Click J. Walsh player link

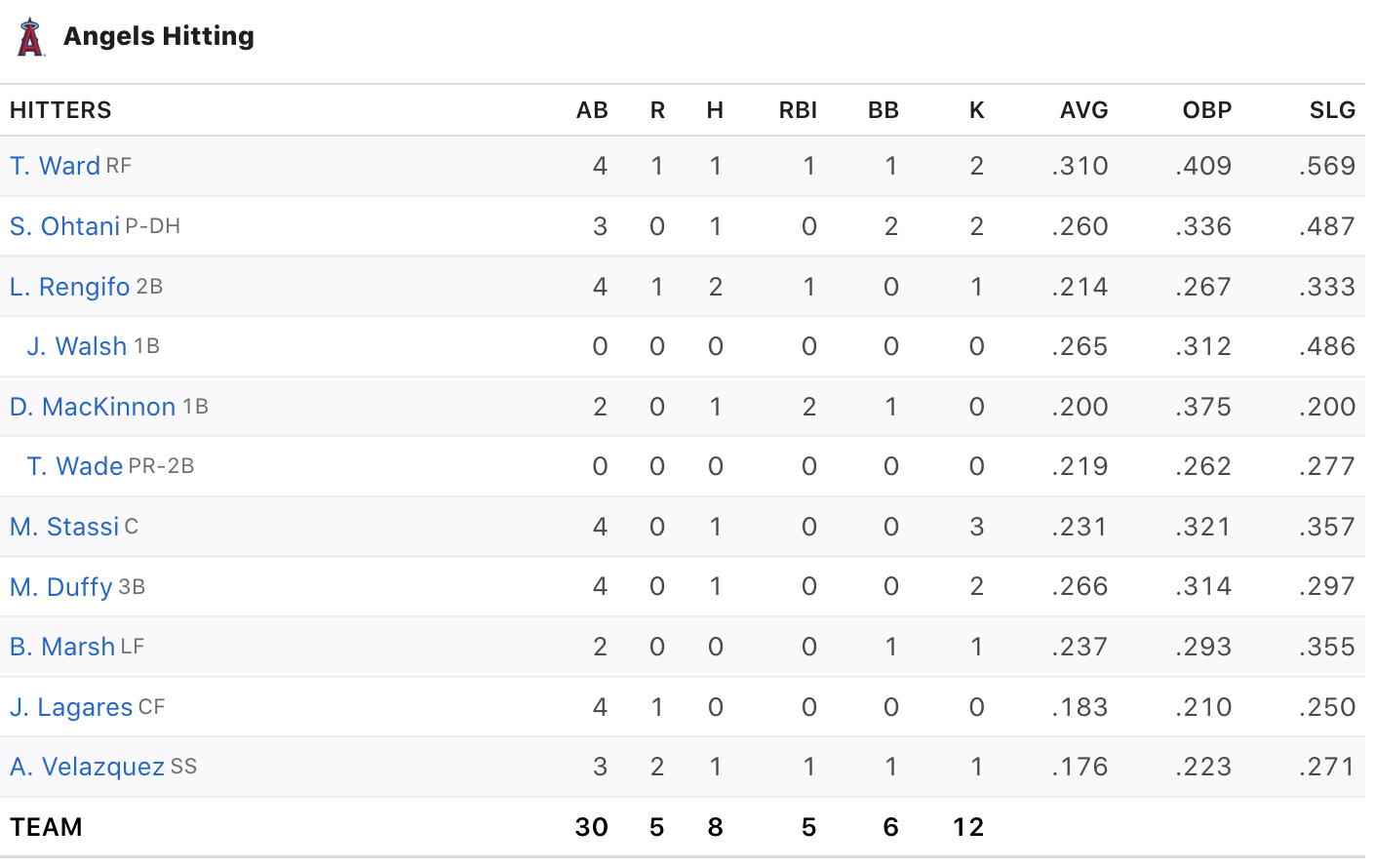coord(77,346)
